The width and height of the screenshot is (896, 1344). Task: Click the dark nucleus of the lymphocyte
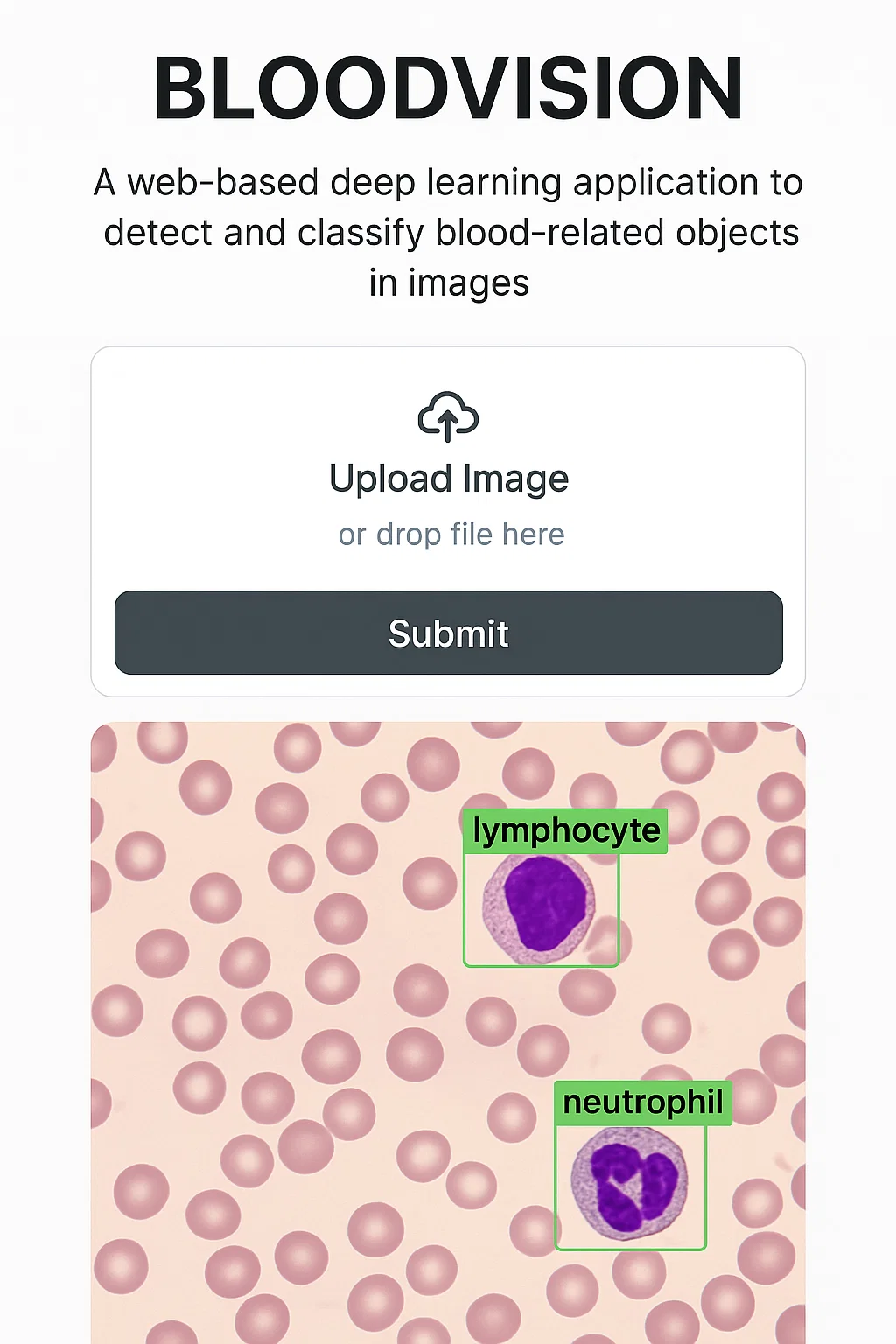click(543, 903)
